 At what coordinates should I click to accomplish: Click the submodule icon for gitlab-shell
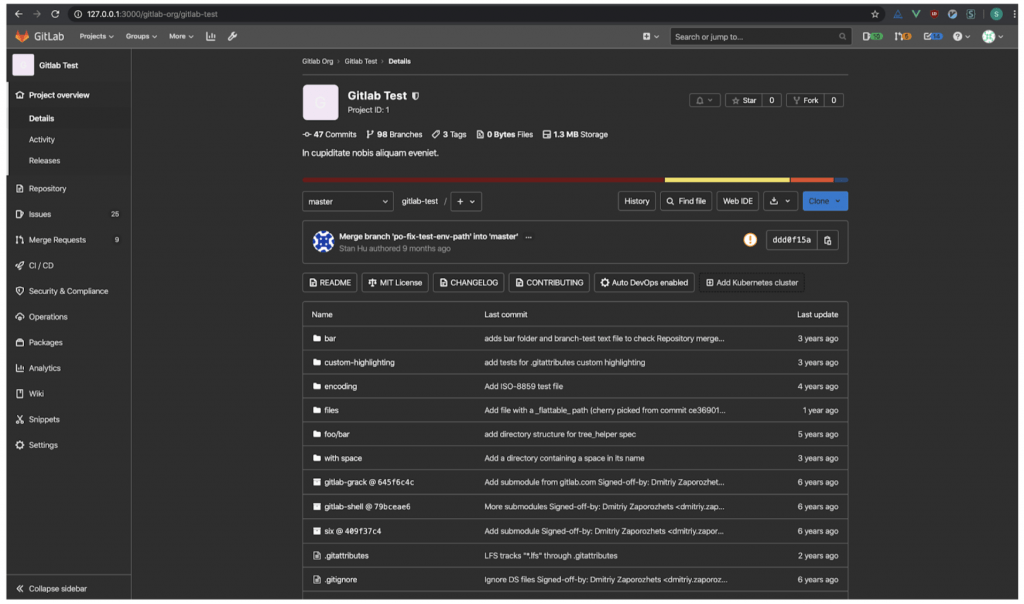pos(317,507)
